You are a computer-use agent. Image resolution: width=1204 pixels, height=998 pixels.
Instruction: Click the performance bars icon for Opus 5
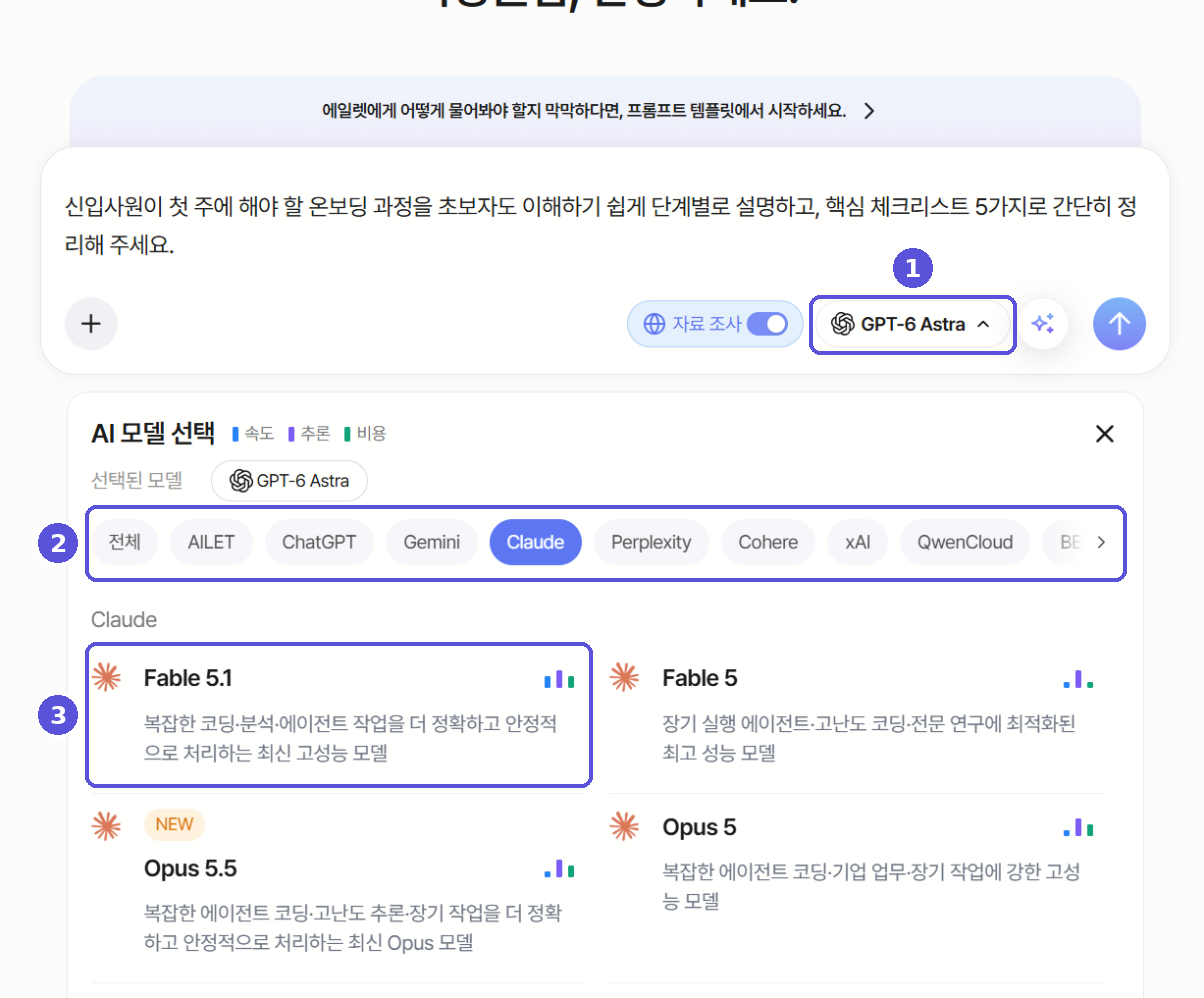pyautogui.click(x=1078, y=827)
